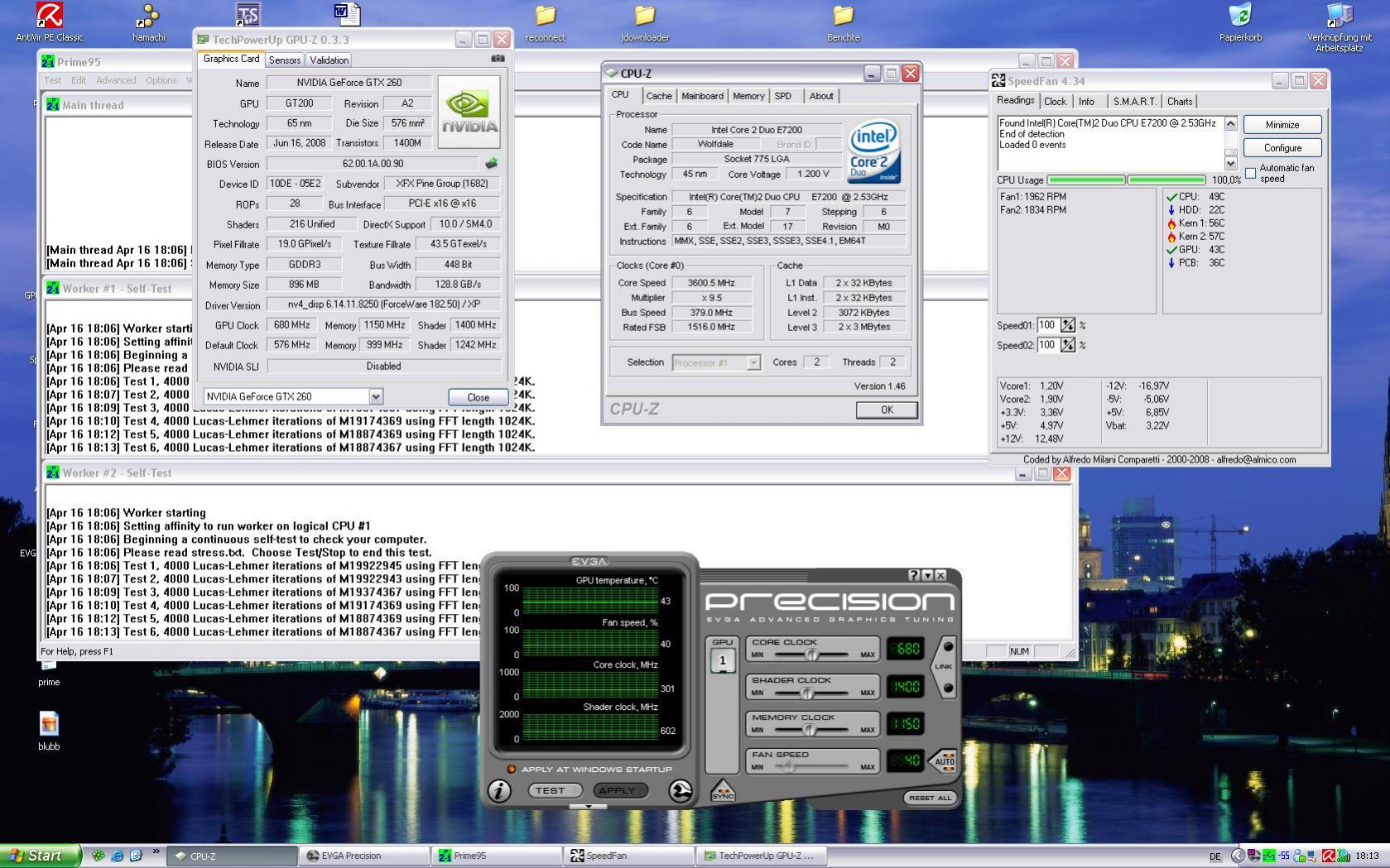Click OK in the CPU-Z window

point(887,410)
